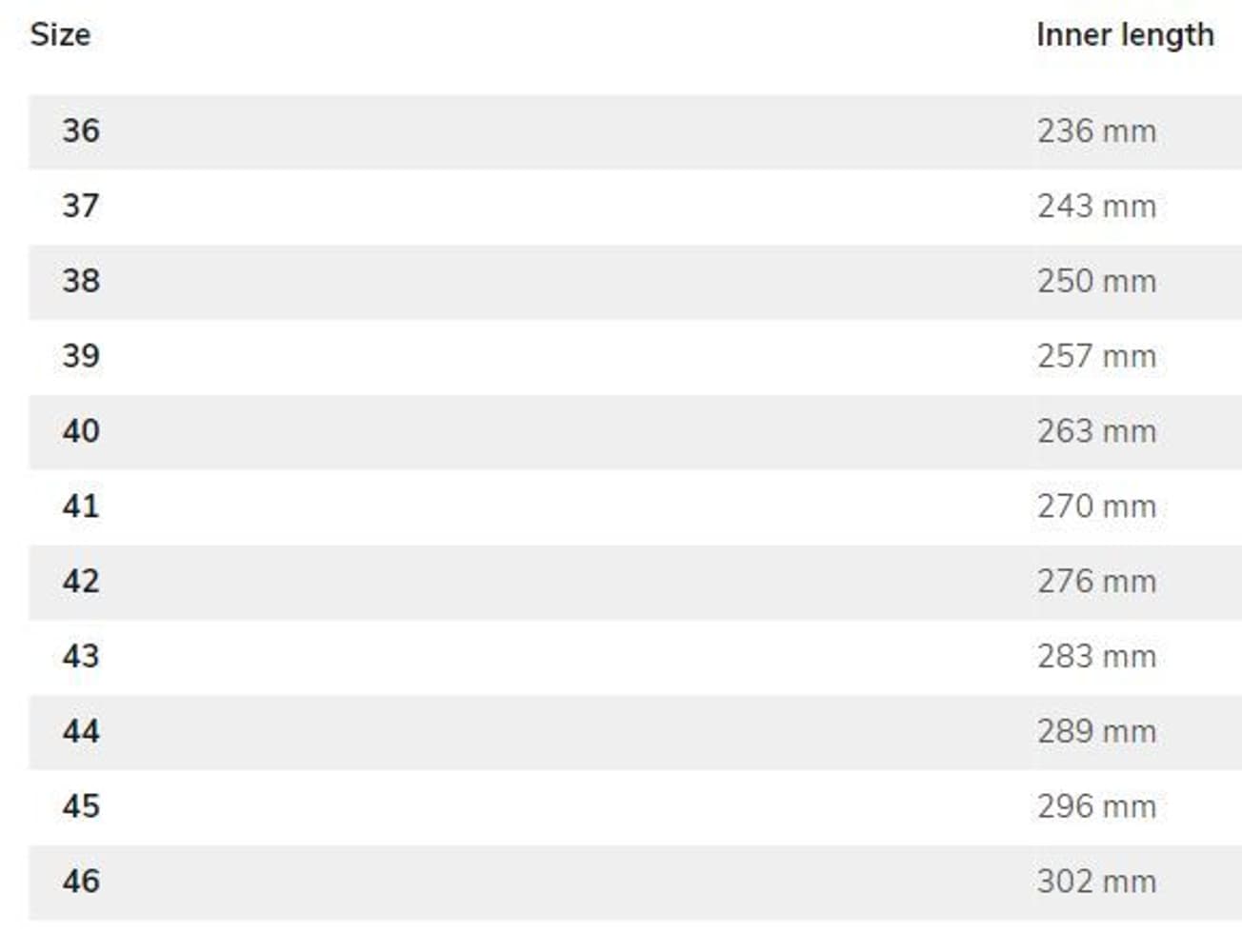Select the size 46 row label
Image resolution: width=1242 pixels, height=952 pixels.
pyautogui.click(x=81, y=882)
